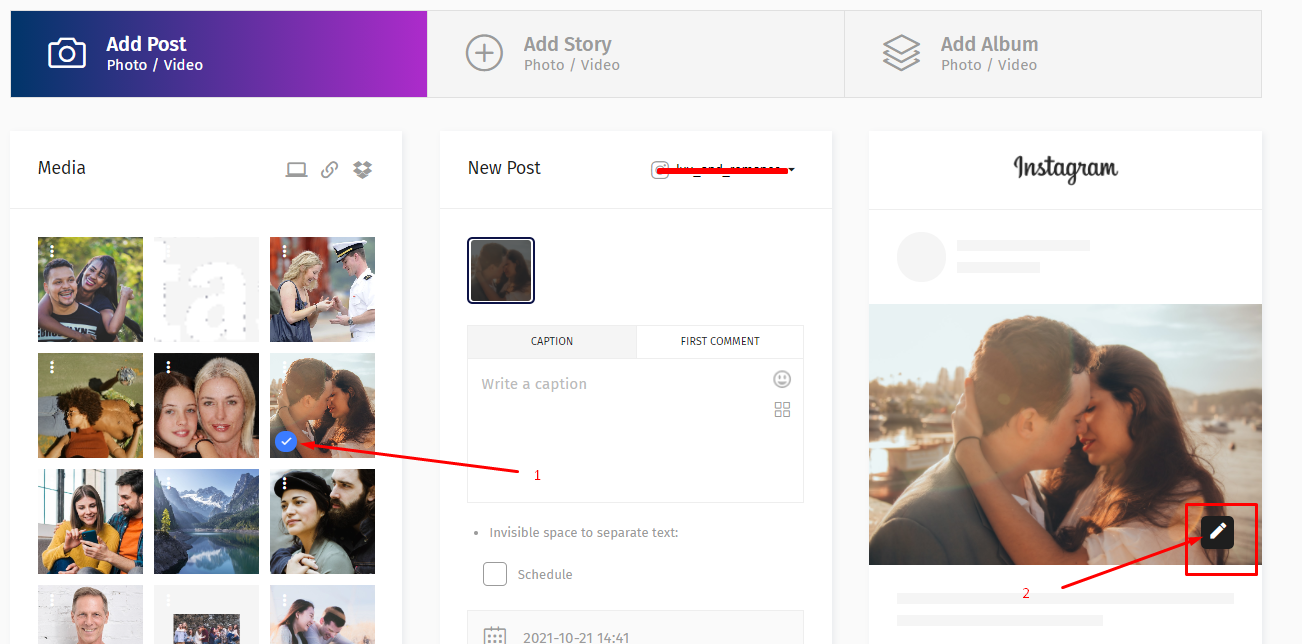This screenshot has height=644, width=1302.
Task: Enable the Schedule checkbox
Action: (x=495, y=574)
